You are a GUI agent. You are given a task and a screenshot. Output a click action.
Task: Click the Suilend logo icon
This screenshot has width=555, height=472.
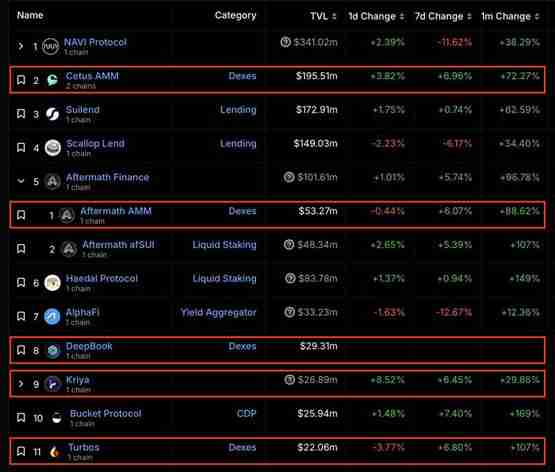(53, 114)
